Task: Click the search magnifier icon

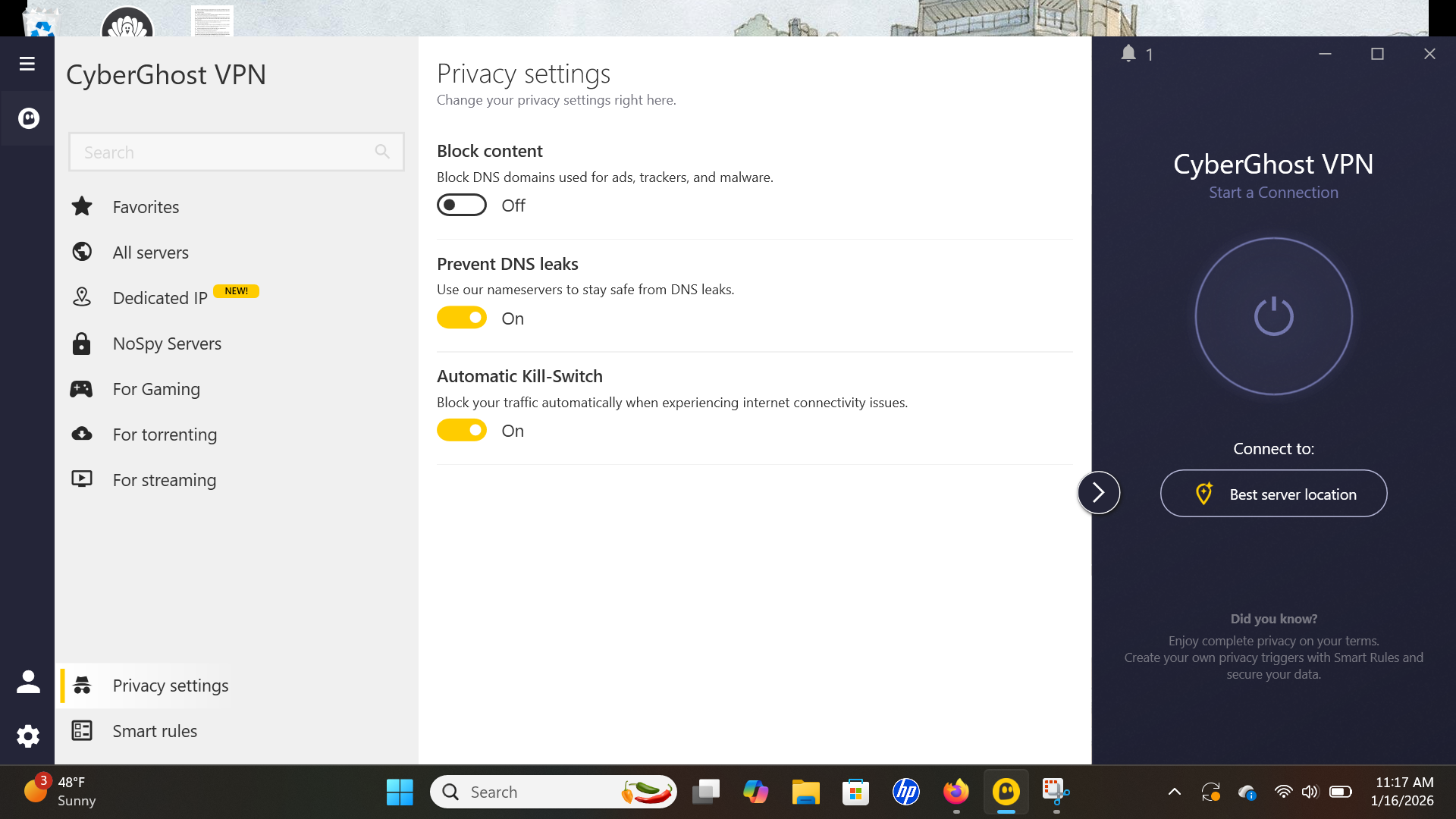Action: [382, 152]
